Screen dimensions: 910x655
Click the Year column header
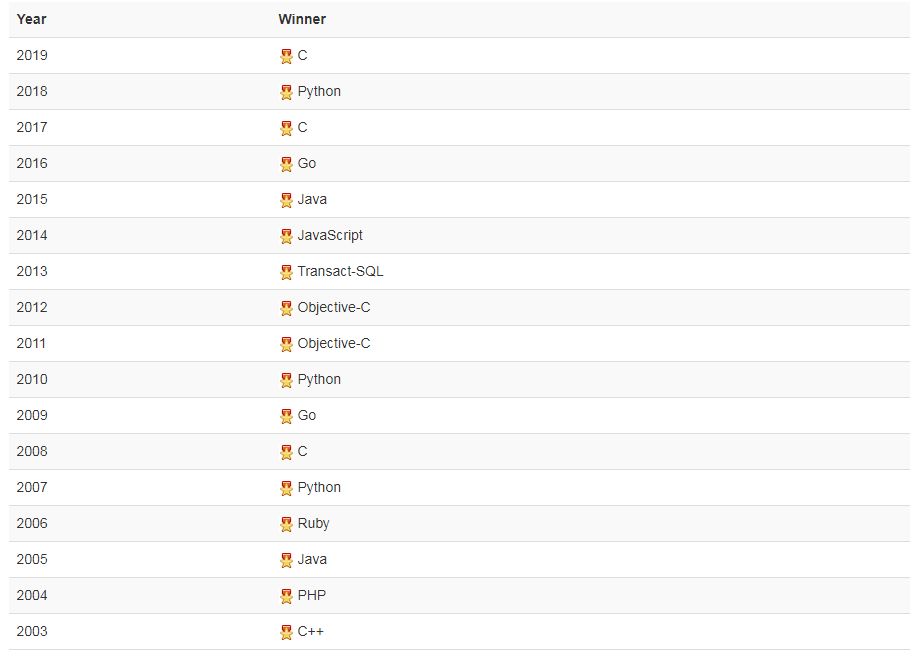click(x=32, y=19)
